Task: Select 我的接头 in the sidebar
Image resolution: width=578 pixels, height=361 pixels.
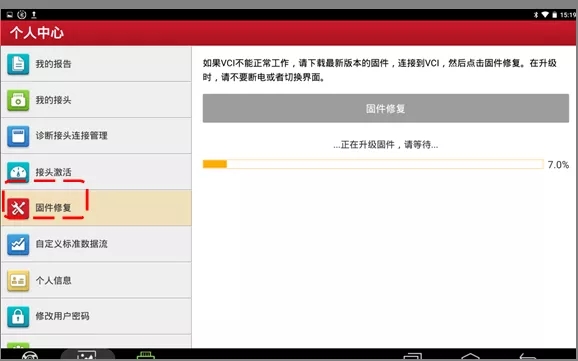Action: pos(96,100)
